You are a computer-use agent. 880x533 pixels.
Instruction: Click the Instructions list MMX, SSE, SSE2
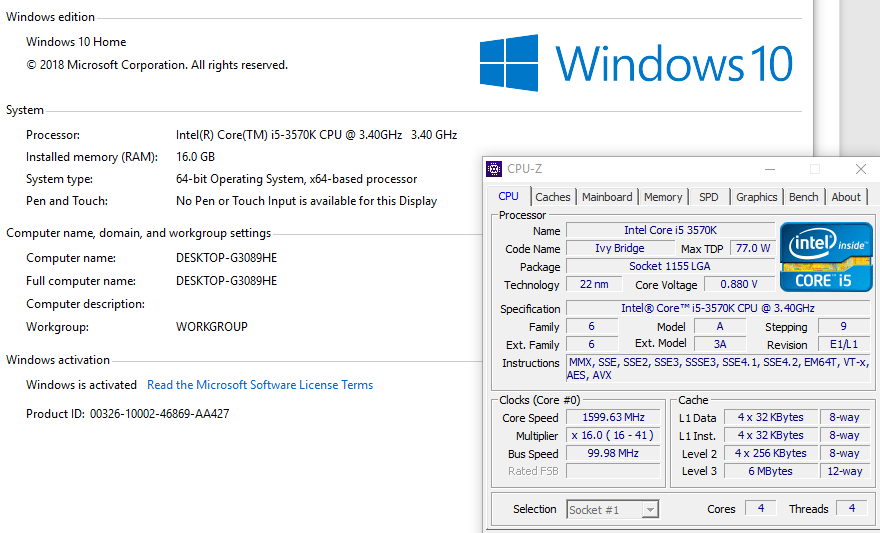(718, 369)
